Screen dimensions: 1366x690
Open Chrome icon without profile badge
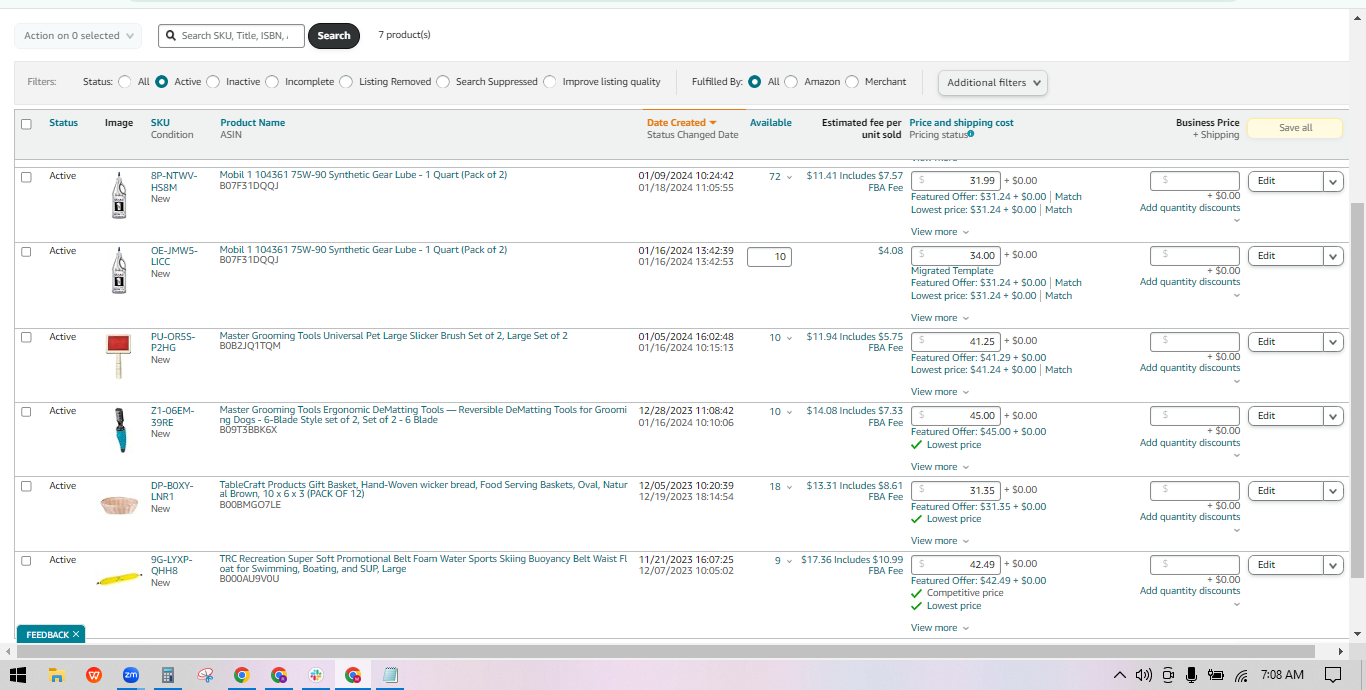(242, 675)
